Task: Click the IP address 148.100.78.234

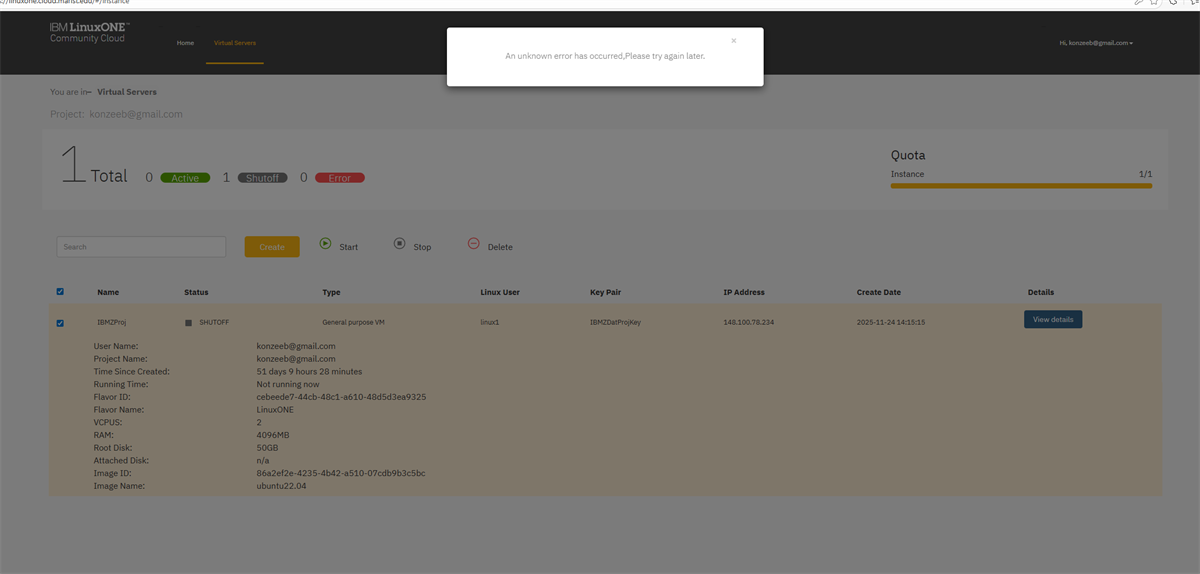Action: [749, 323]
